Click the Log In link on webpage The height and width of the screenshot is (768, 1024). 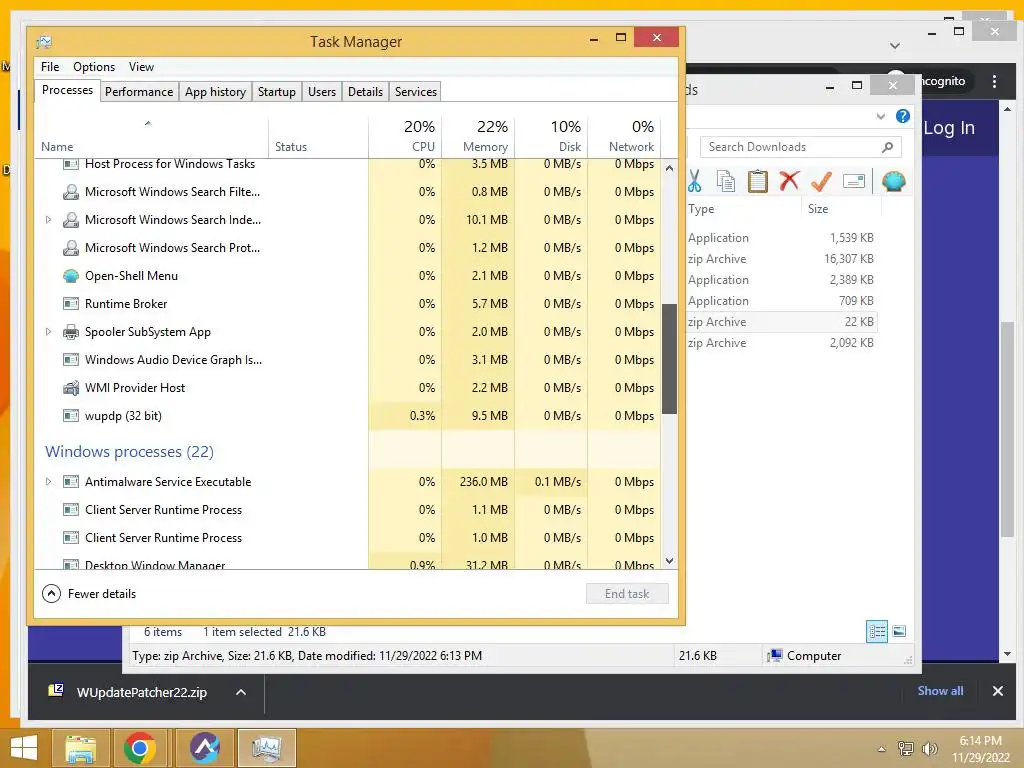pyautogui.click(x=949, y=128)
